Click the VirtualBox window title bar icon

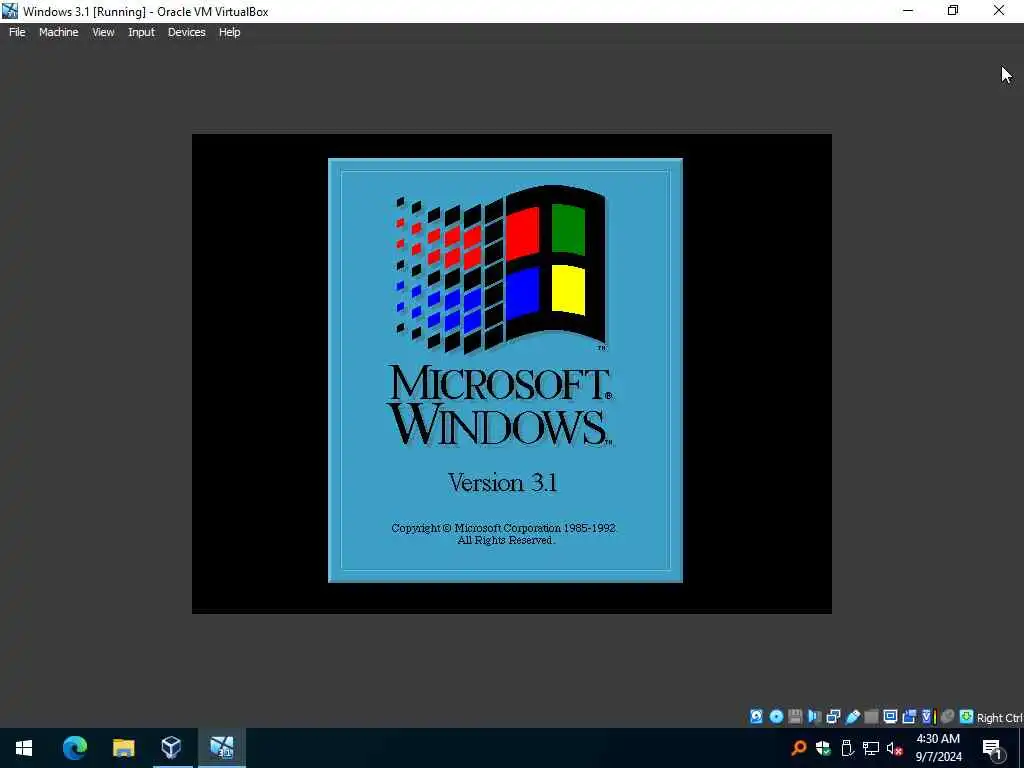click(x=10, y=11)
